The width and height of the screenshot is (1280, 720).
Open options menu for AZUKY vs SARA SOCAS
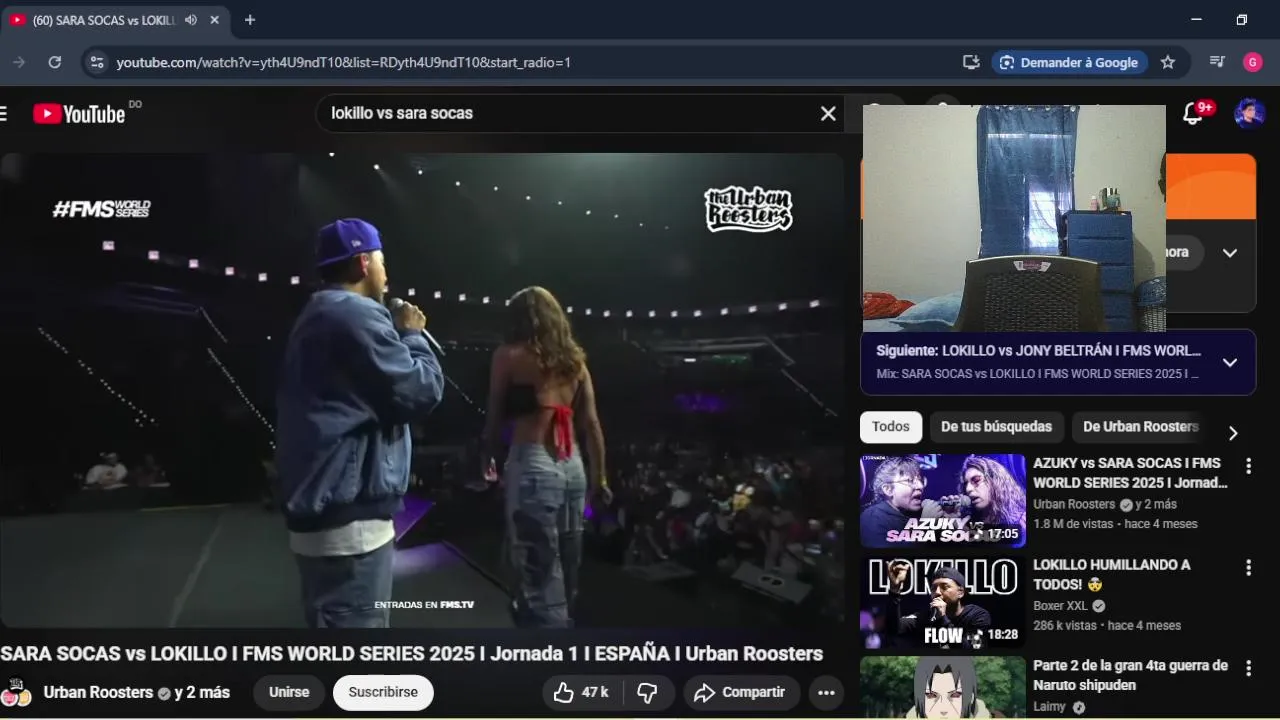1248,466
